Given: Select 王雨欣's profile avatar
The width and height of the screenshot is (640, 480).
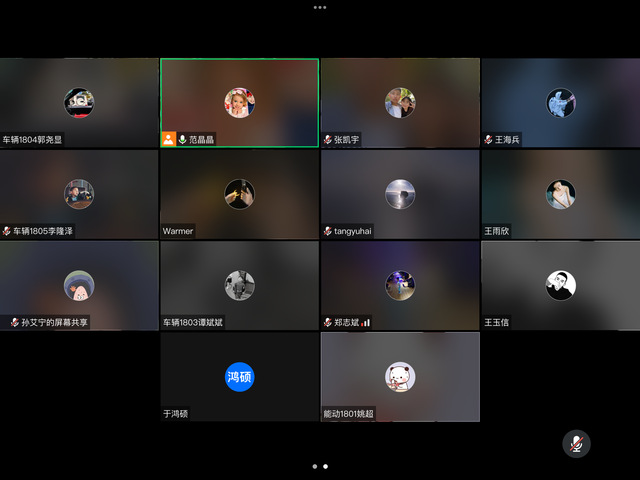Looking at the screenshot, I should (560, 194).
